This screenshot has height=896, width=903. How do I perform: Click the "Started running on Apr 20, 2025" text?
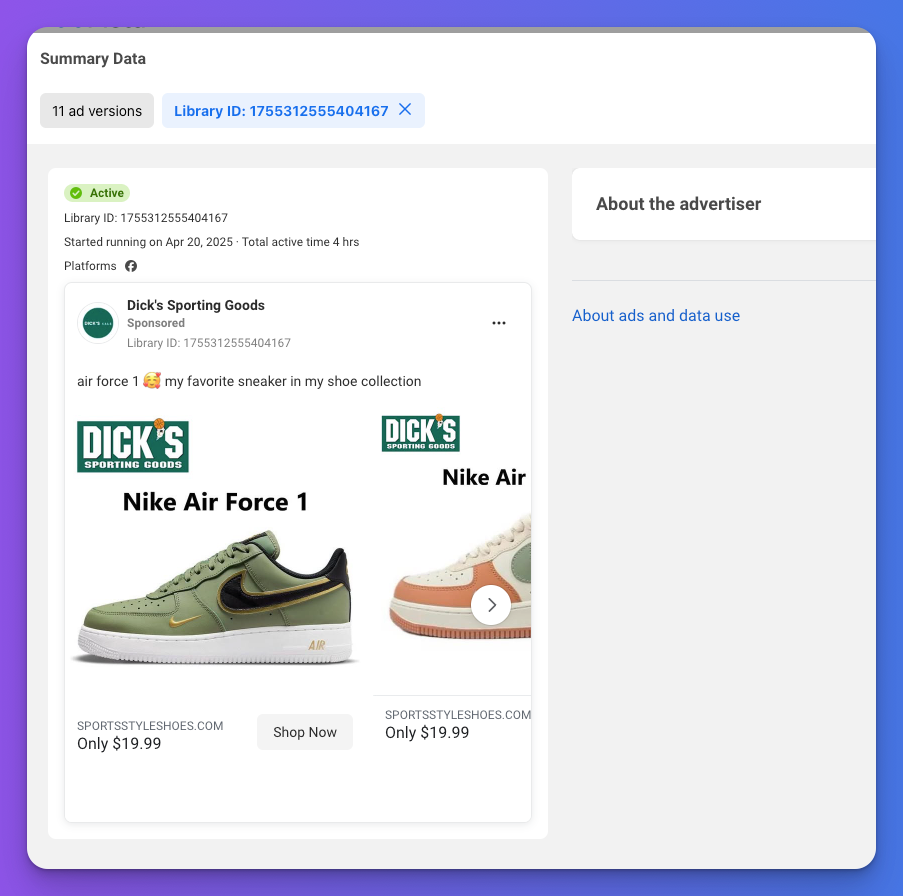[x=149, y=242]
